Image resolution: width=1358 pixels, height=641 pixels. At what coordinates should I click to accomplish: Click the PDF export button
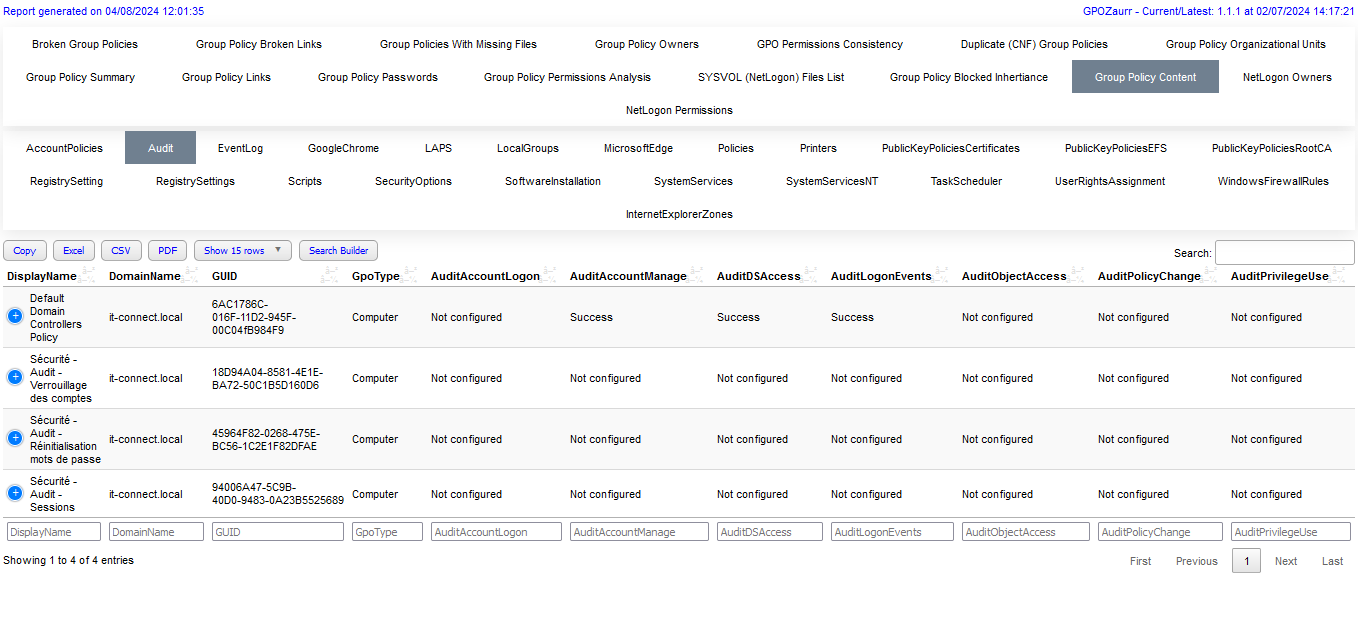pyautogui.click(x=167, y=251)
